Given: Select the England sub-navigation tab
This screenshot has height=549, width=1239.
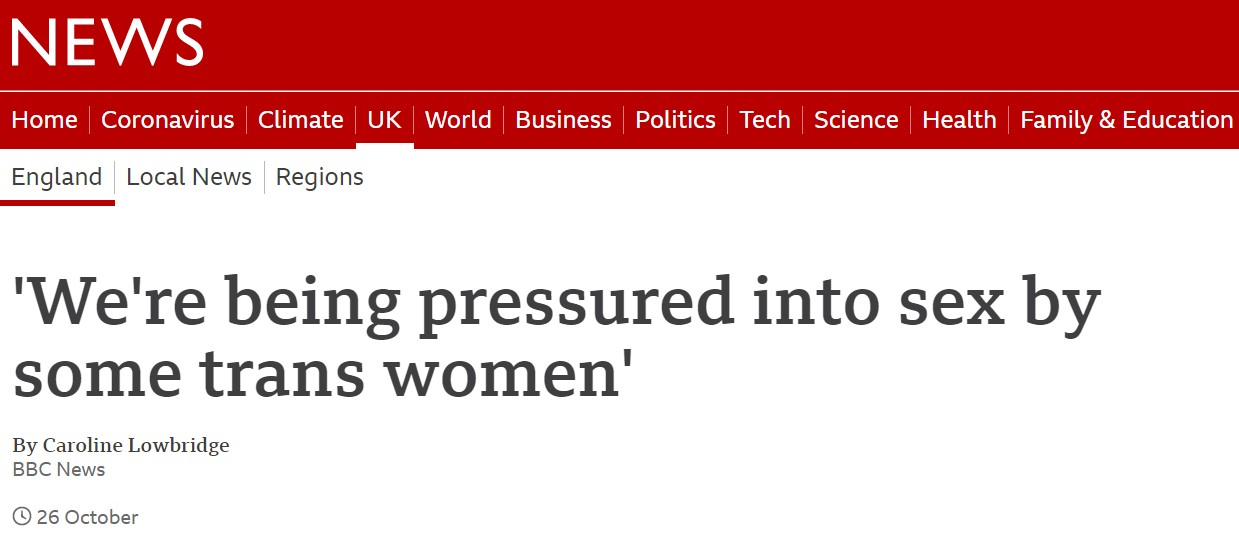Looking at the screenshot, I should pos(57,177).
